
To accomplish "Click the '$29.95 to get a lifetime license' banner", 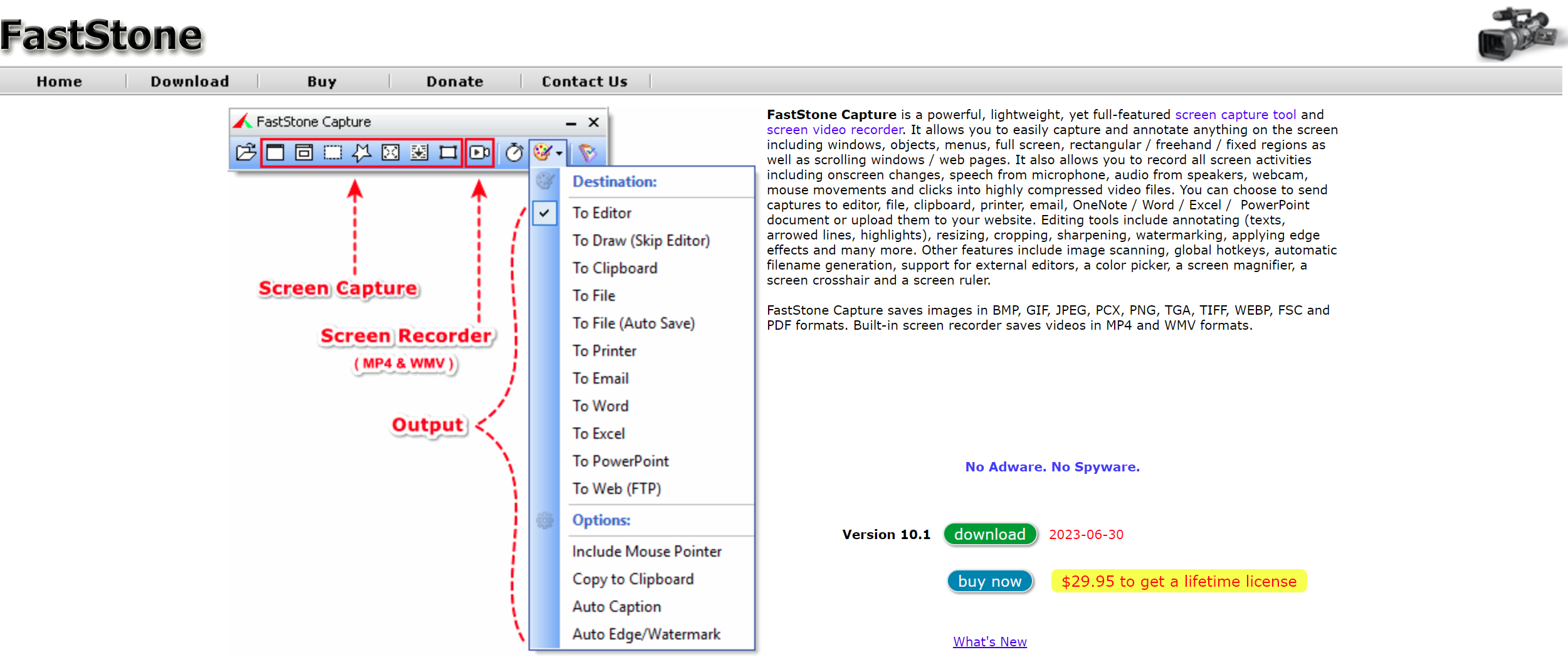I will (1179, 581).
